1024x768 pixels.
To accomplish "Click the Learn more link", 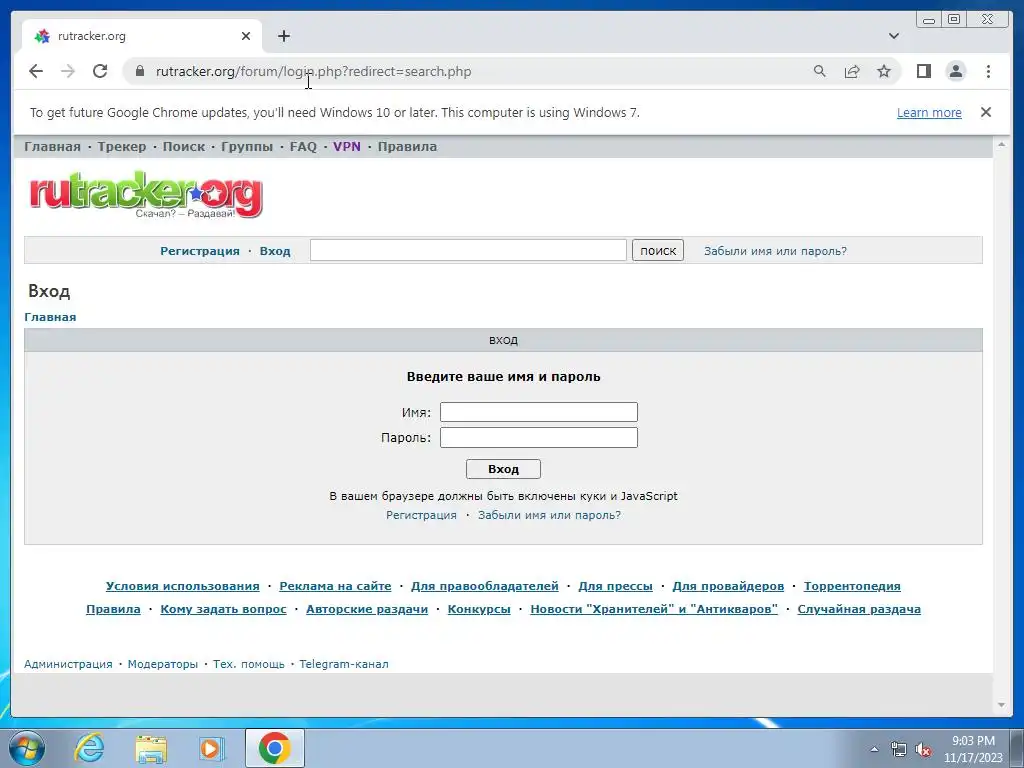I will [929, 112].
